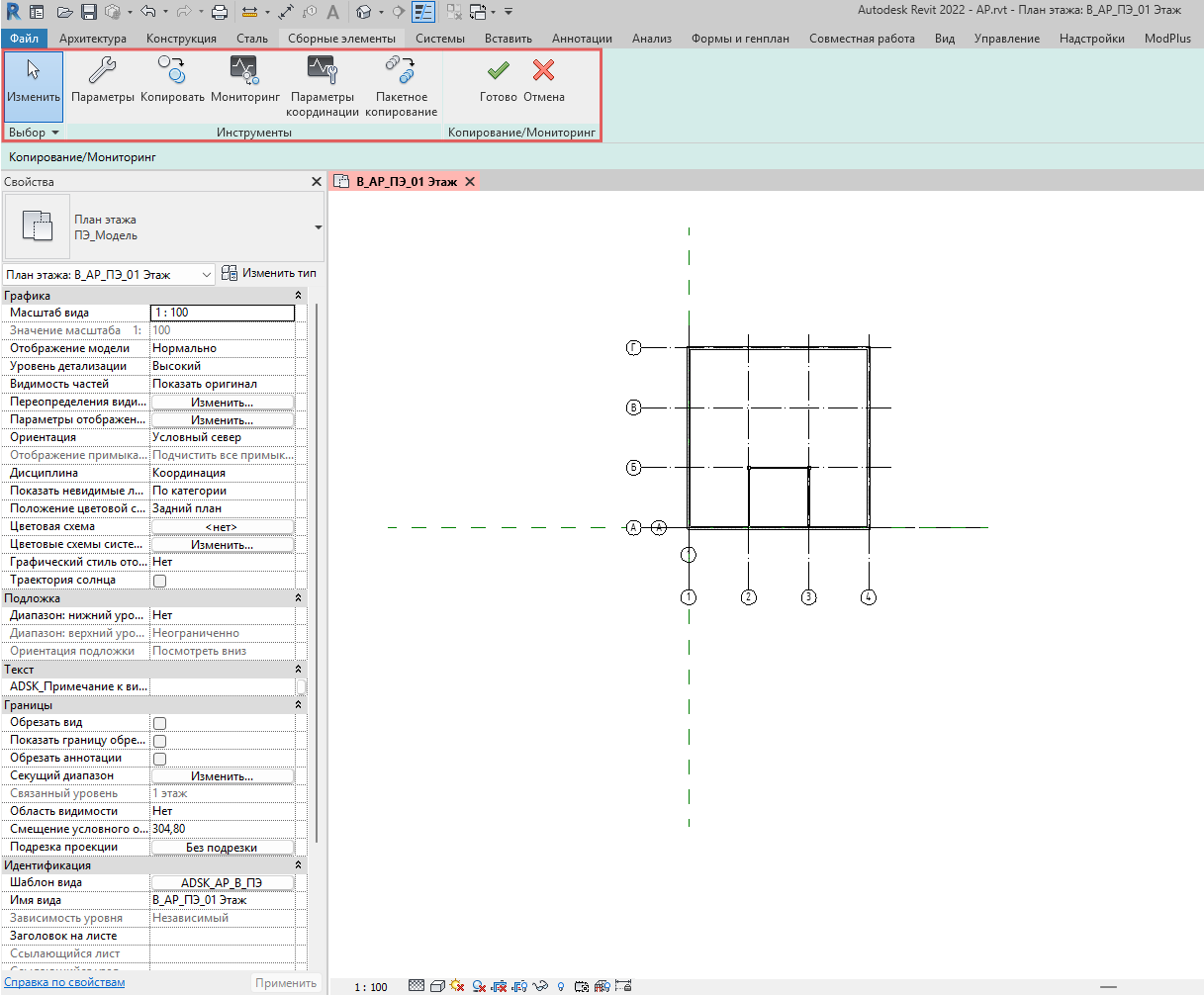Click Изменить for Секущий диапазон
This screenshot has width=1204, height=995.
[223, 776]
